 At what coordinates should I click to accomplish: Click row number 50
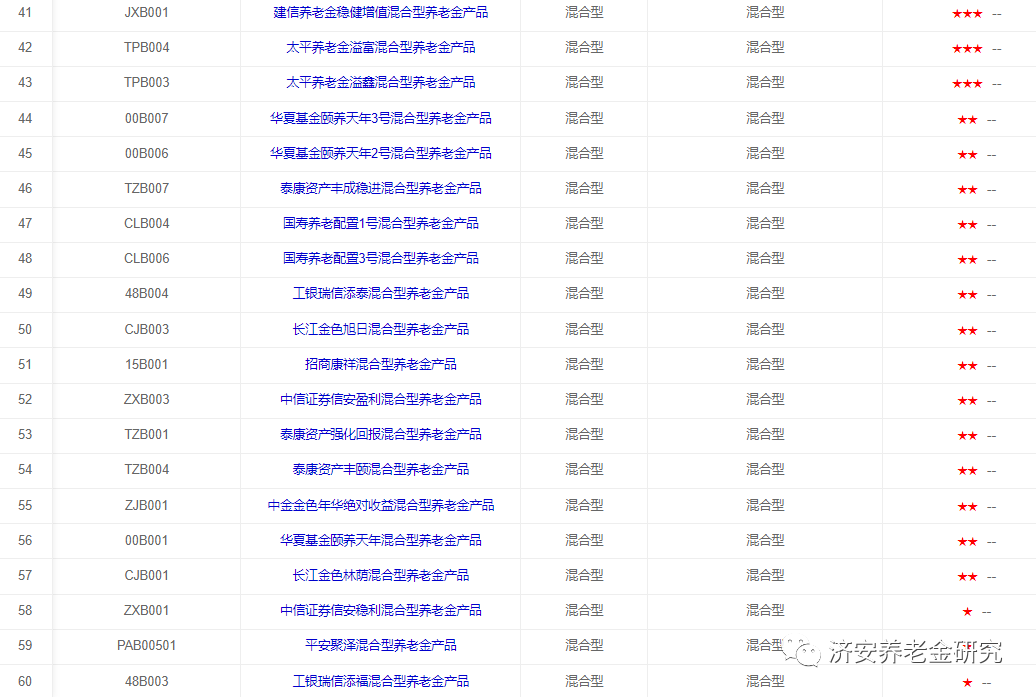coord(25,329)
